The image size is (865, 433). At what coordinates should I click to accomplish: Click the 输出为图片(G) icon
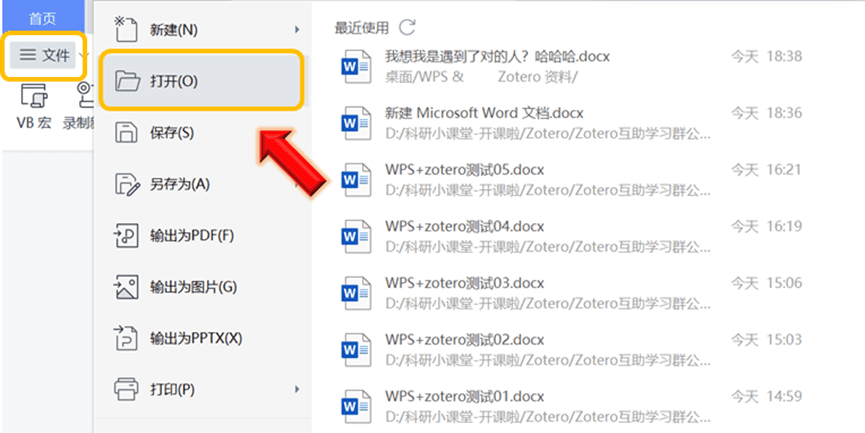coord(126,287)
